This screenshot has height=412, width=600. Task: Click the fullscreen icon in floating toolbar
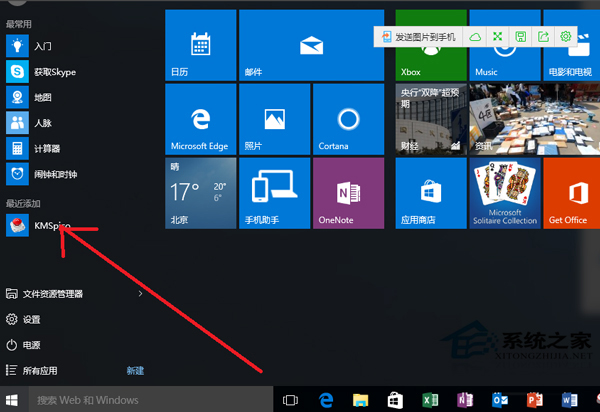click(499, 37)
